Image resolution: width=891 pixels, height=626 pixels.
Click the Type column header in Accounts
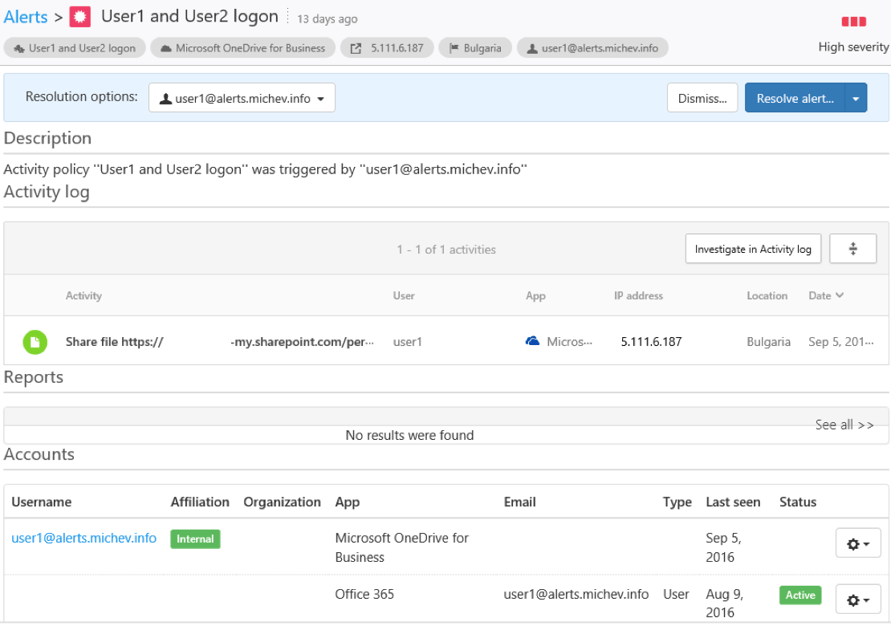[677, 502]
